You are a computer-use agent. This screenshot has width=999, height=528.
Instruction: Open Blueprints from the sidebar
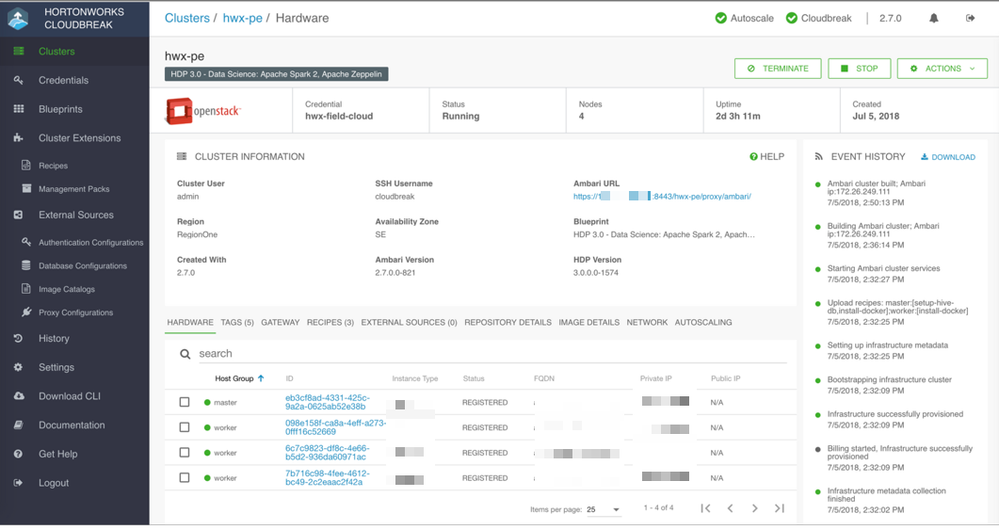tap(60, 109)
